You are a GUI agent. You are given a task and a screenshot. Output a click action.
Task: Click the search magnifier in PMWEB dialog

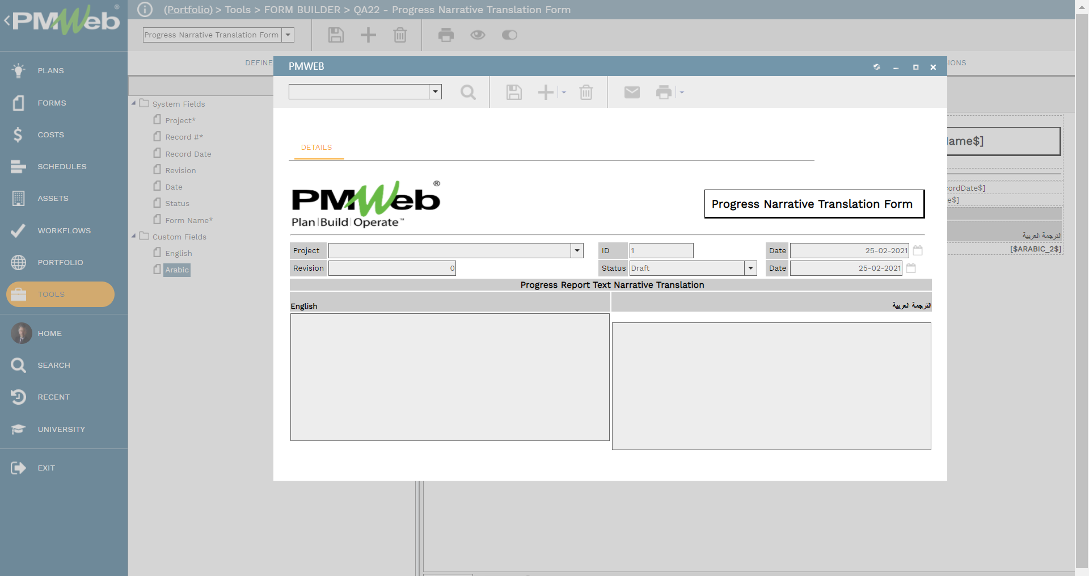click(x=468, y=92)
